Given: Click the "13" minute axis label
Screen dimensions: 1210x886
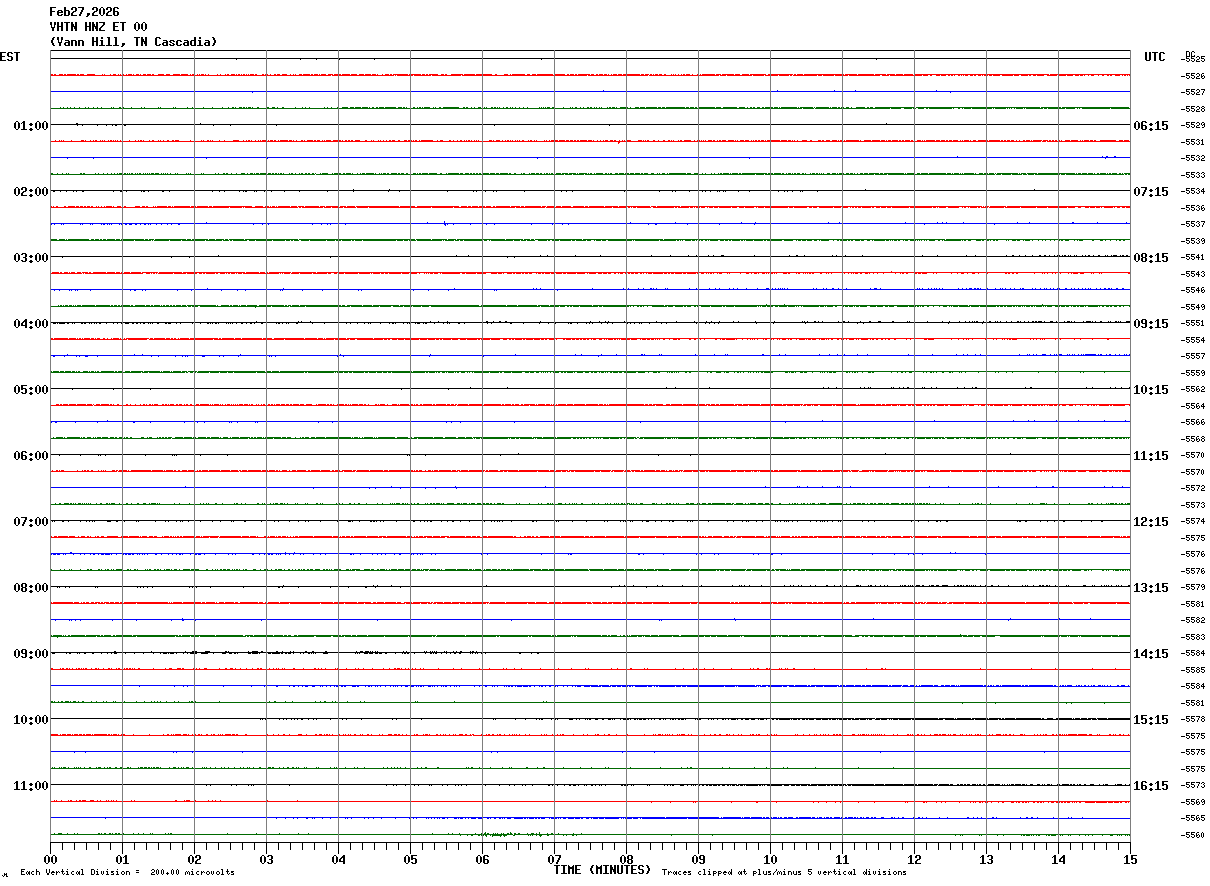Looking at the screenshot, I should 986,859.
